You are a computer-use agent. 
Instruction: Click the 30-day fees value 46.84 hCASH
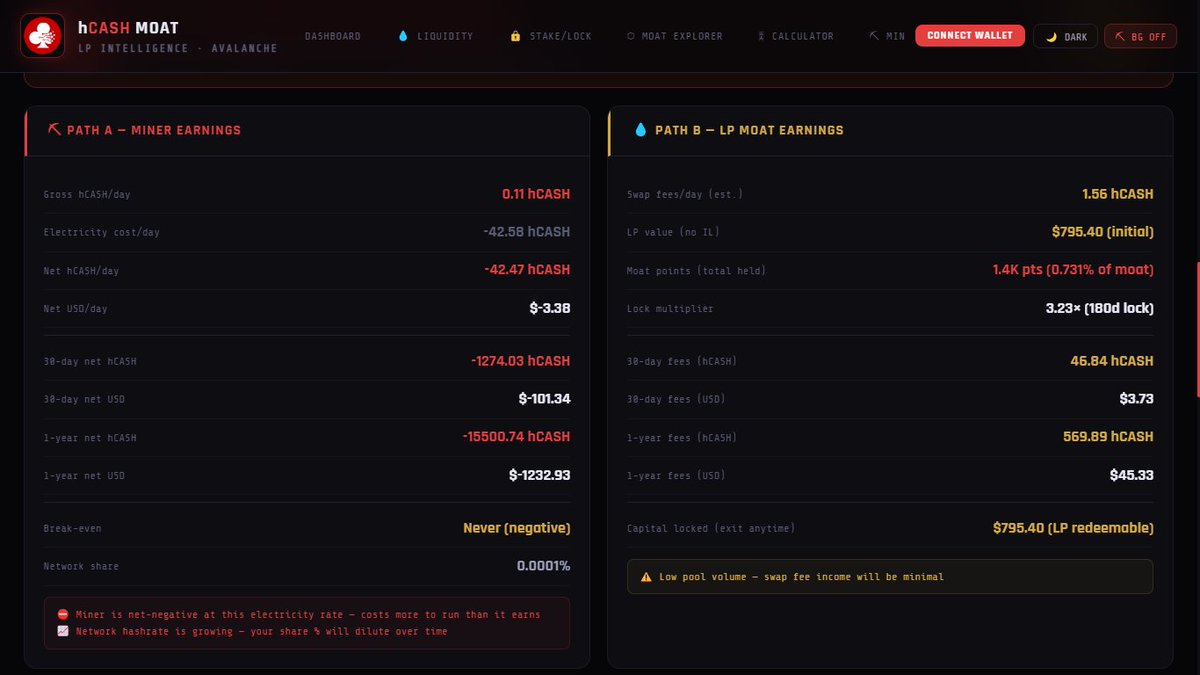click(1112, 360)
